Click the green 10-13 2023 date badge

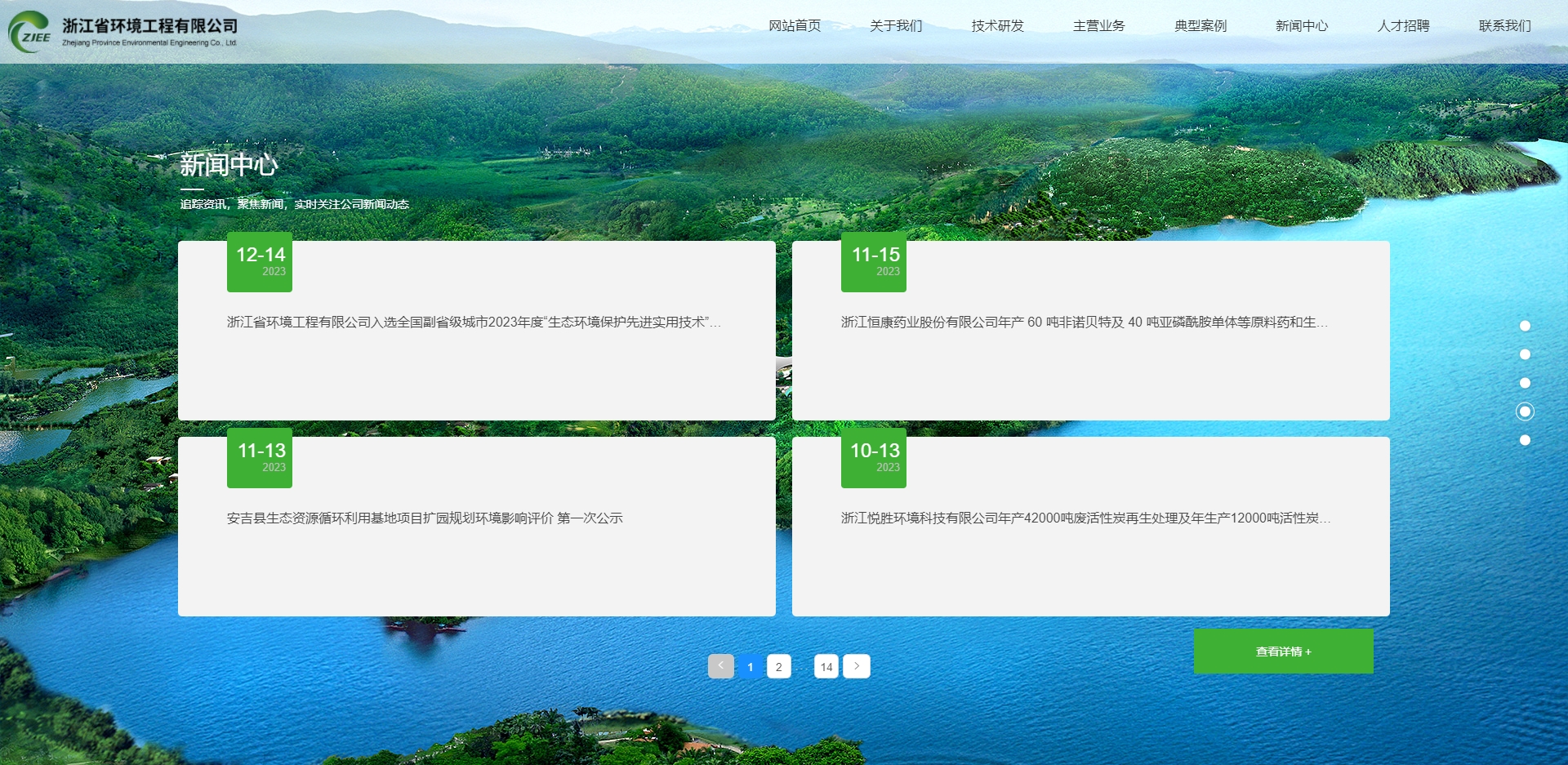pos(874,458)
